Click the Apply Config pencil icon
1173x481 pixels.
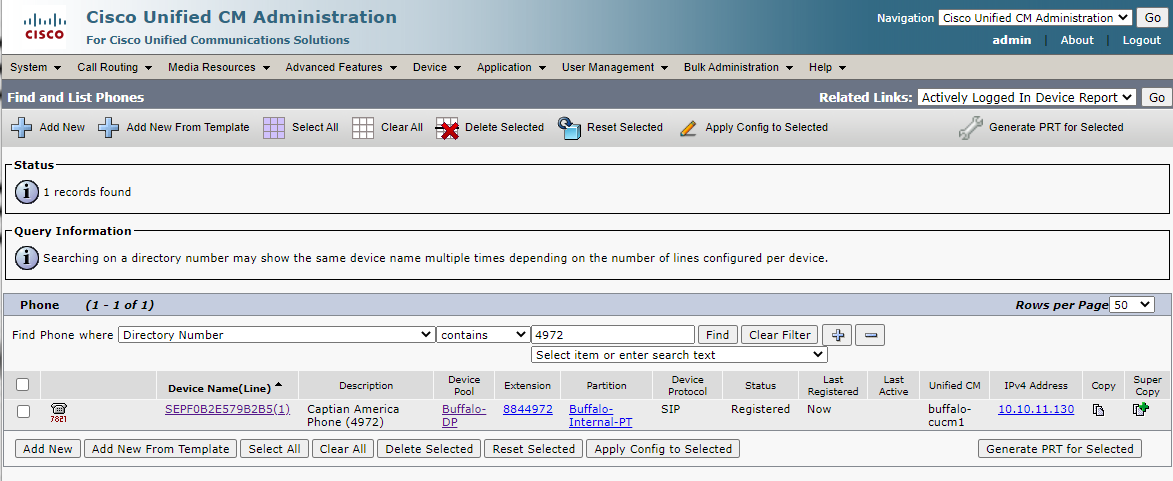coord(688,128)
